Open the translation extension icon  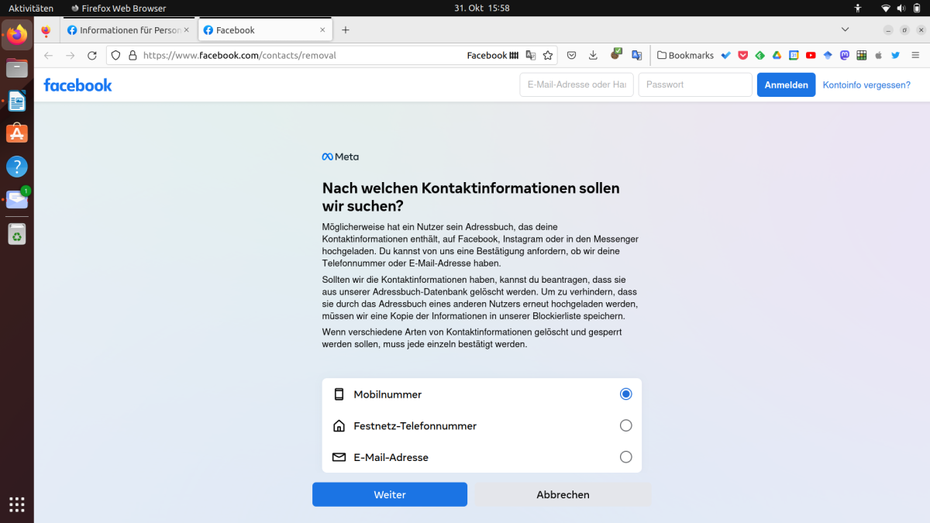tap(637, 55)
